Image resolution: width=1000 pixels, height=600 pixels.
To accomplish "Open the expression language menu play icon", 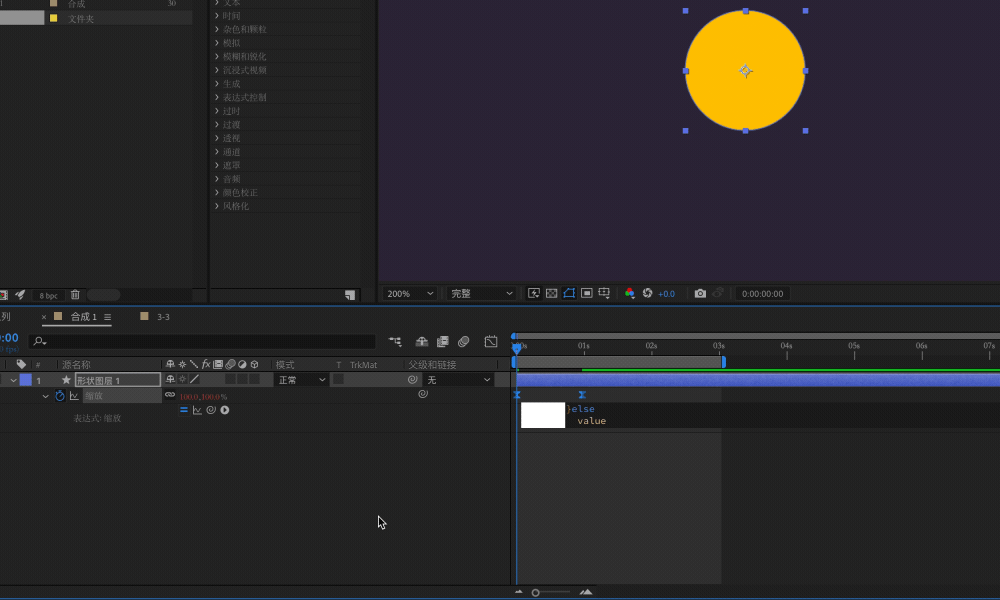I will point(224,410).
